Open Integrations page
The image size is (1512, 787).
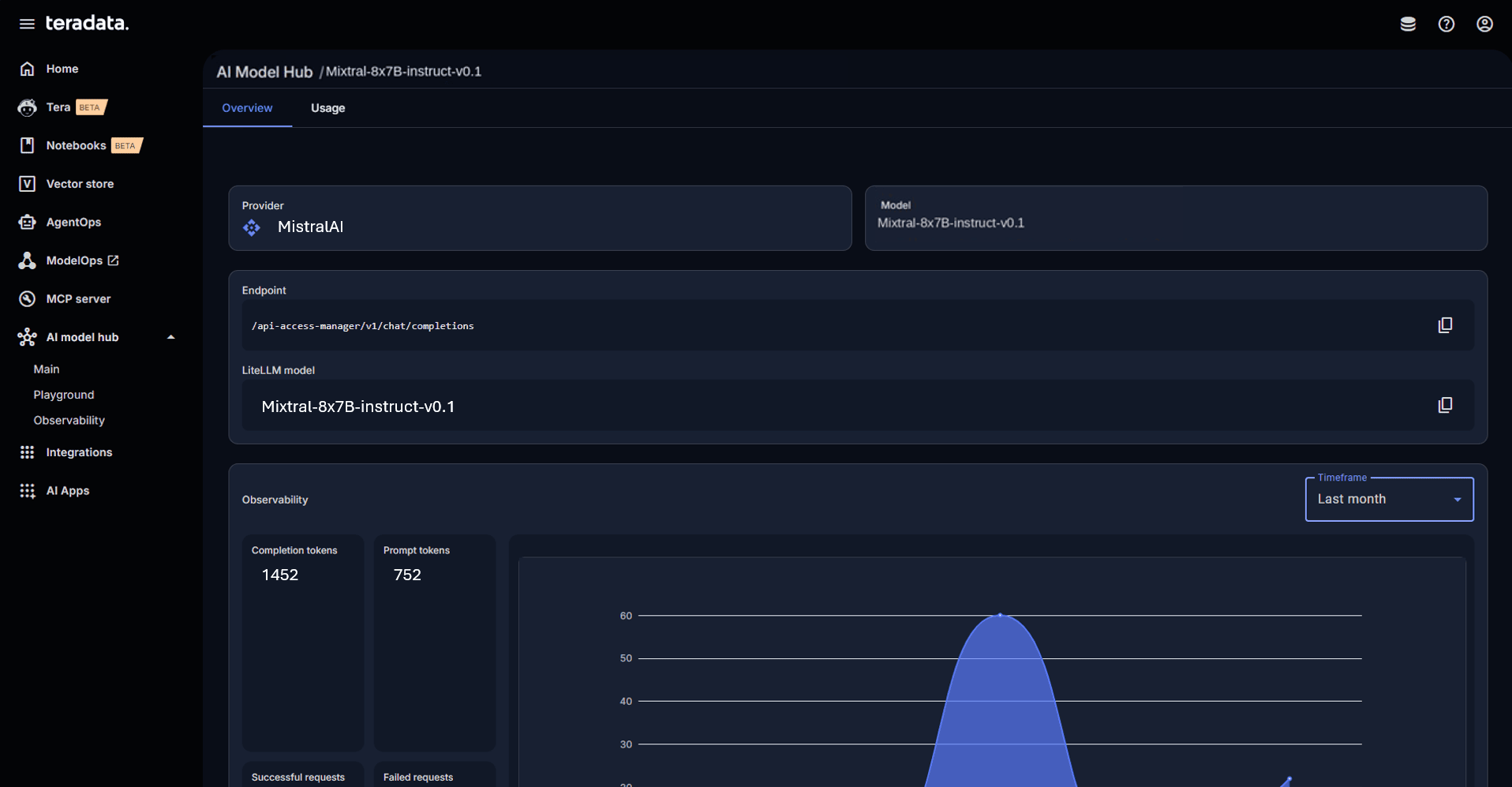[79, 452]
